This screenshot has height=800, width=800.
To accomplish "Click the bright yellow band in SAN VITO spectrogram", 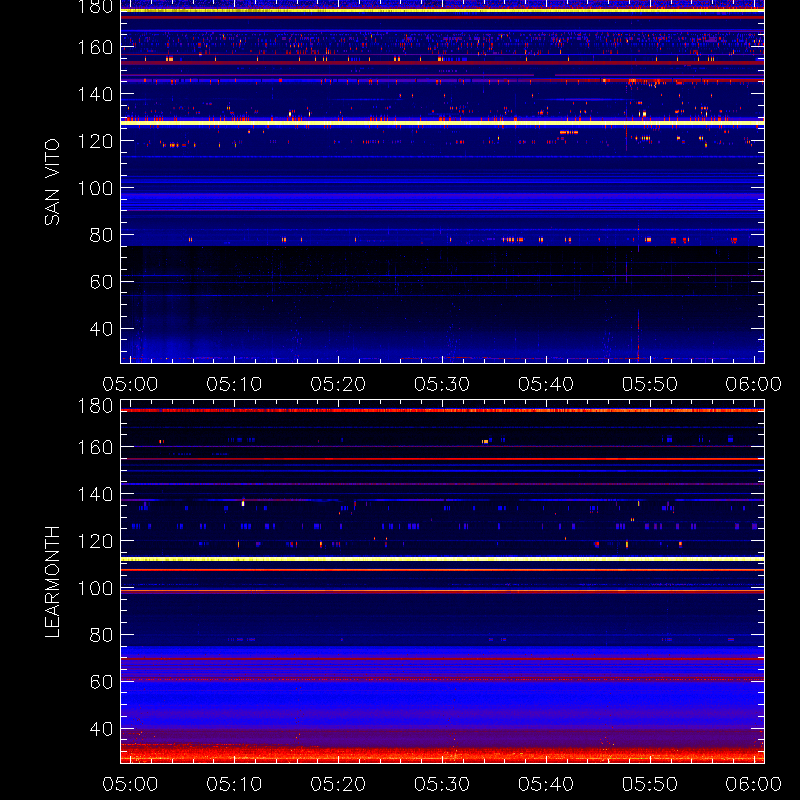I will (442, 123).
